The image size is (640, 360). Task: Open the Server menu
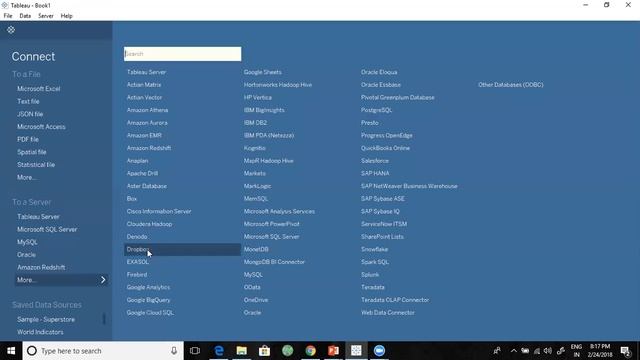click(x=46, y=16)
